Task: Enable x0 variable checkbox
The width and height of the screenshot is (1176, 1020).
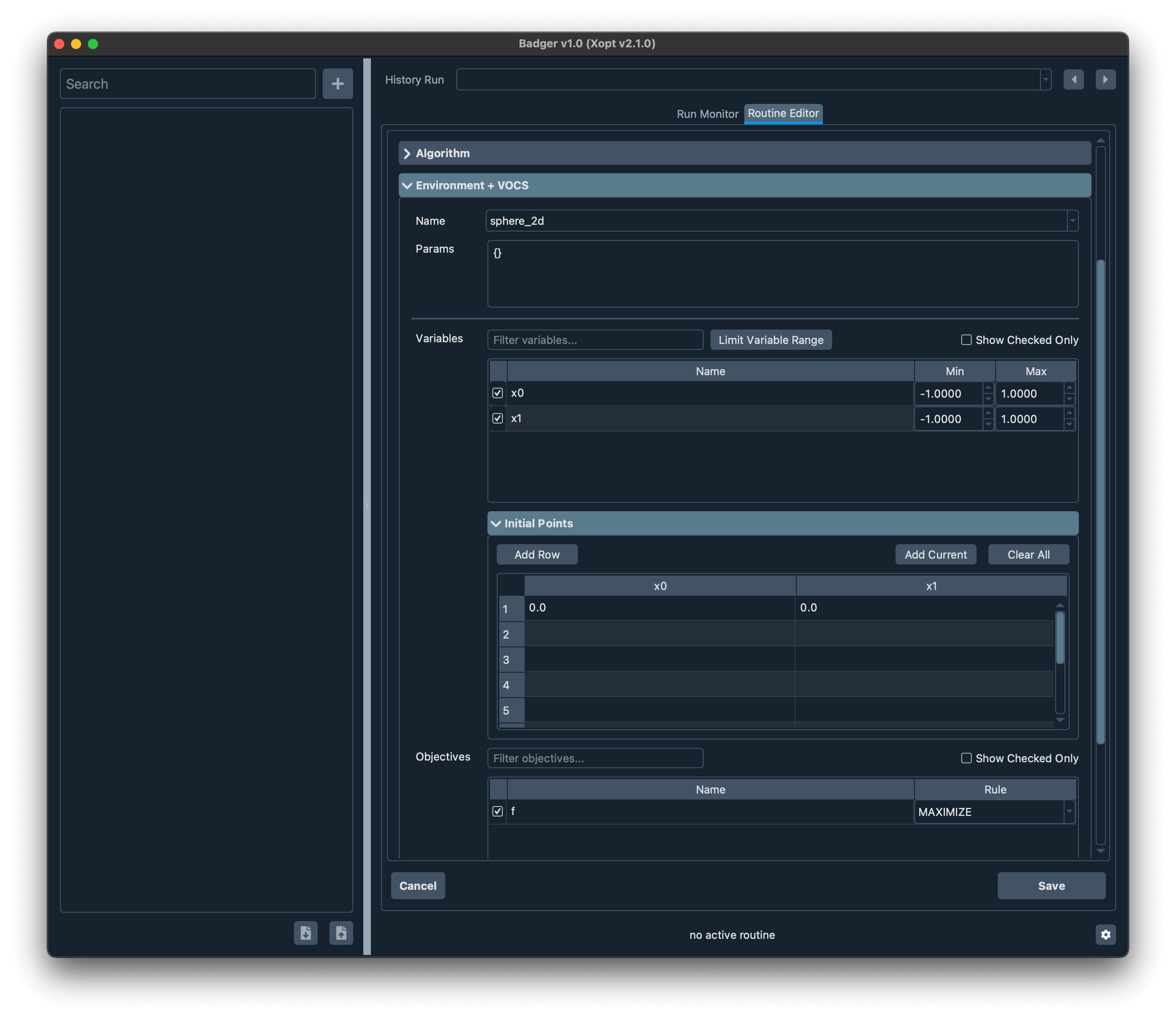Action: coord(498,393)
